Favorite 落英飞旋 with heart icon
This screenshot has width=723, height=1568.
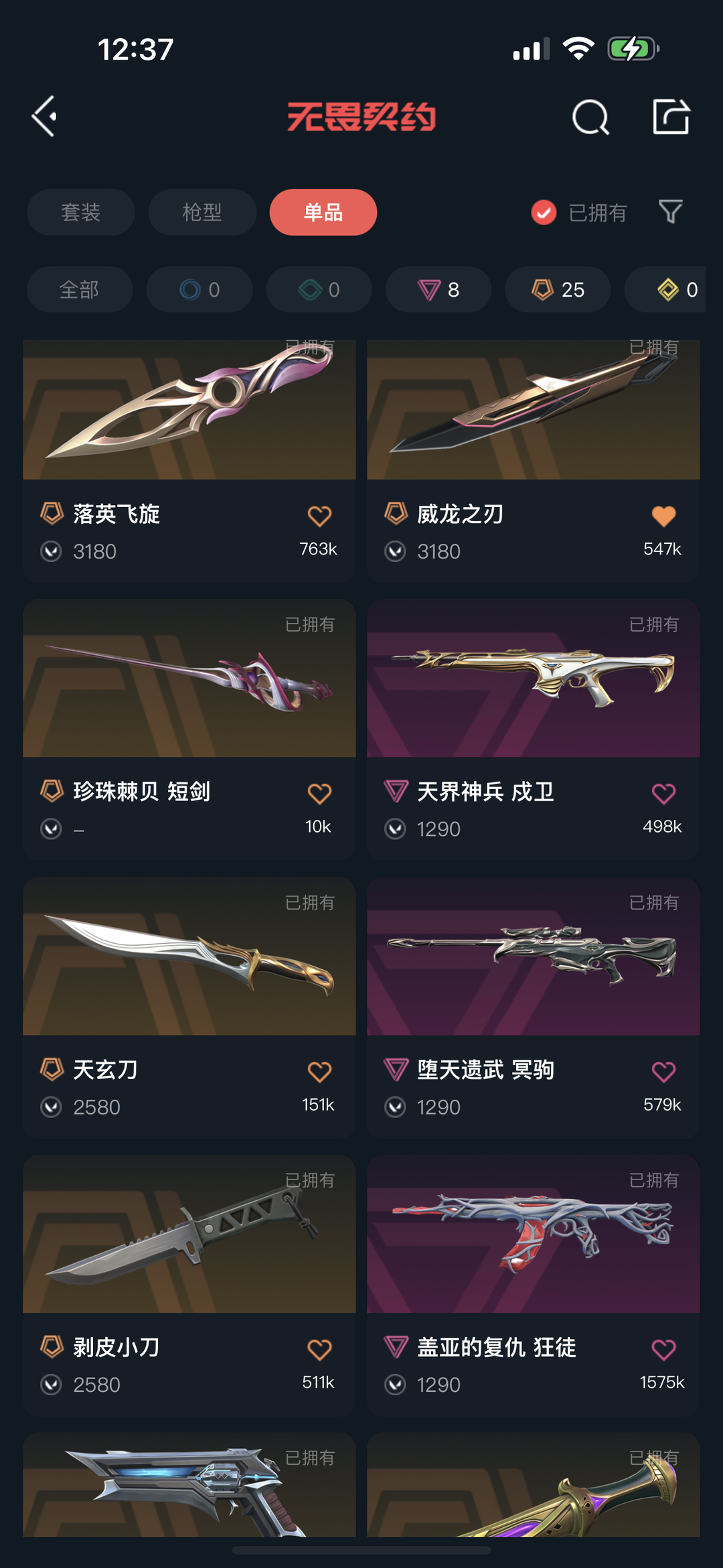click(319, 516)
